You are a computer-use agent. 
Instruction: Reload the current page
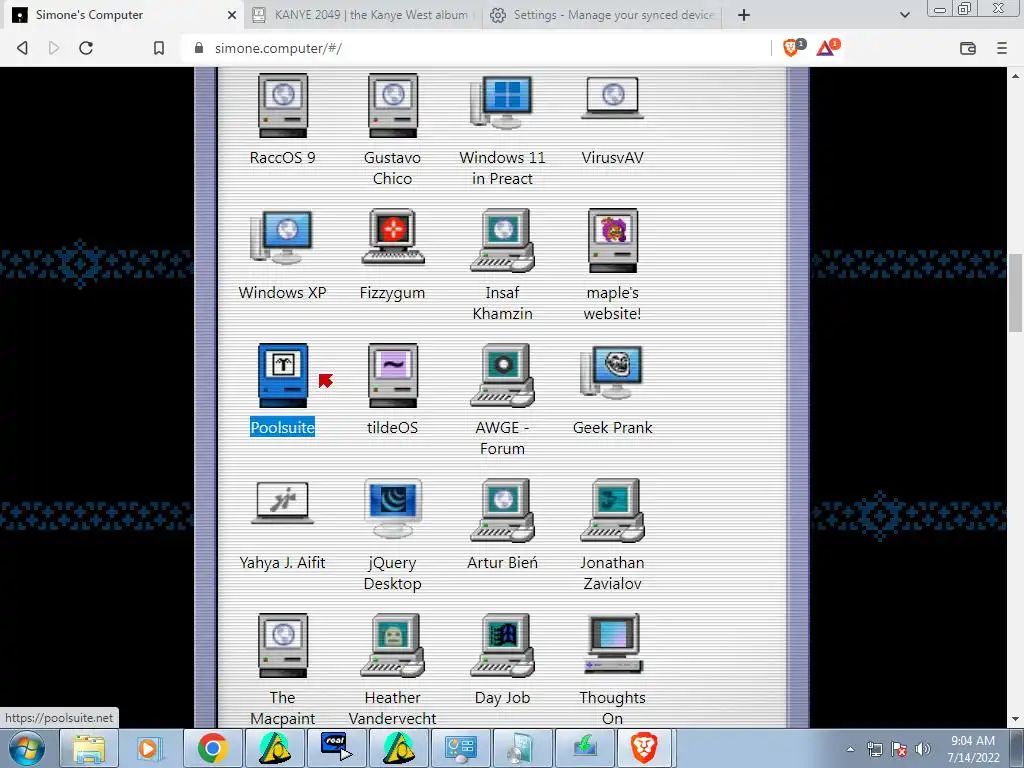pos(86,48)
